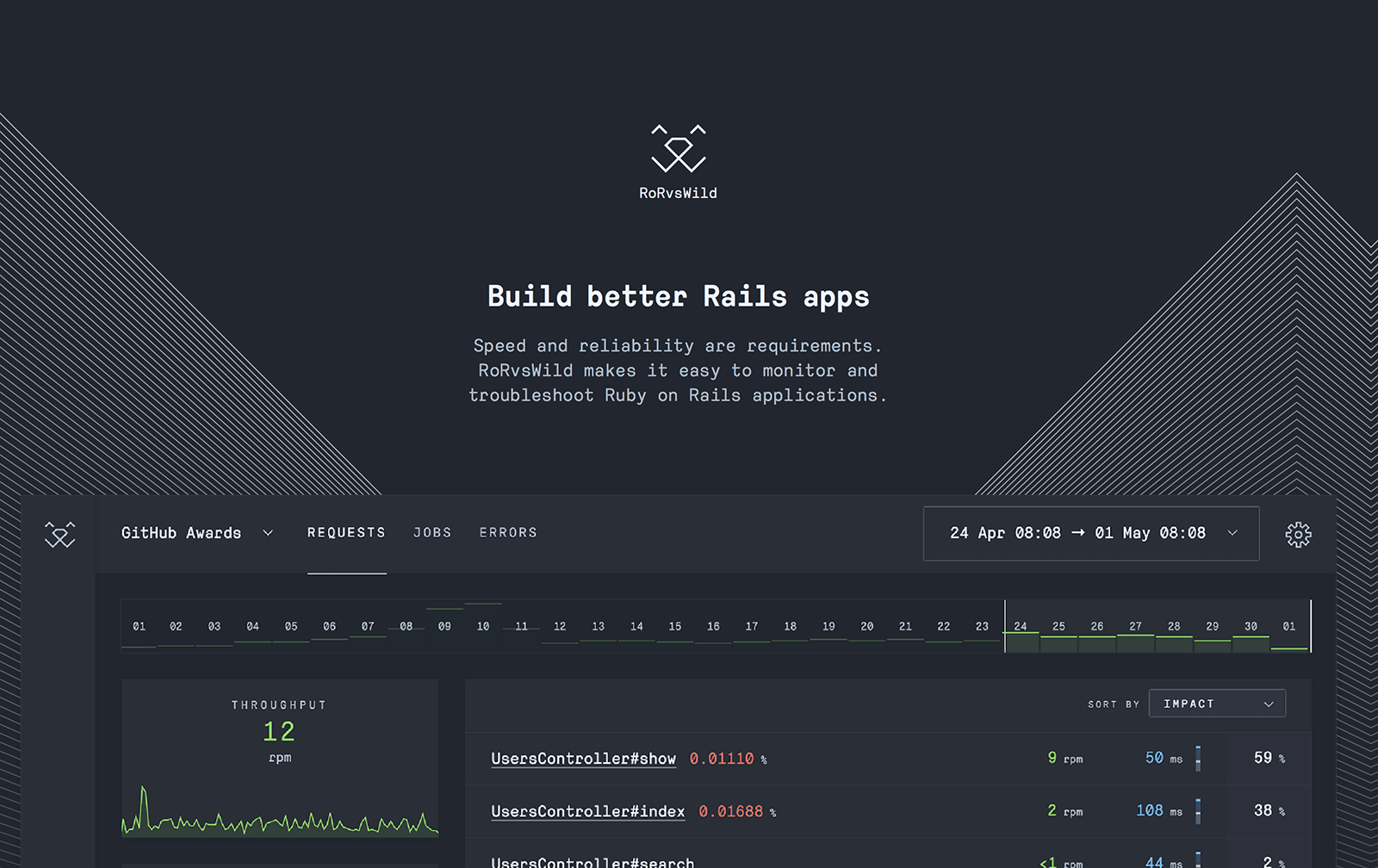The width and height of the screenshot is (1378, 868).
Task: Select day 06 on the timeline
Action: [329, 626]
